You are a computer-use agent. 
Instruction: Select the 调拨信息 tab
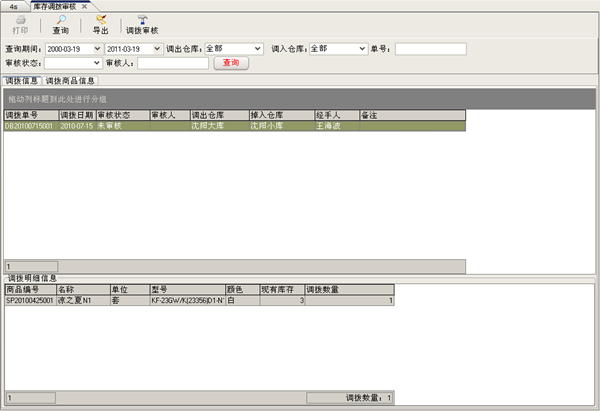tap(21, 80)
